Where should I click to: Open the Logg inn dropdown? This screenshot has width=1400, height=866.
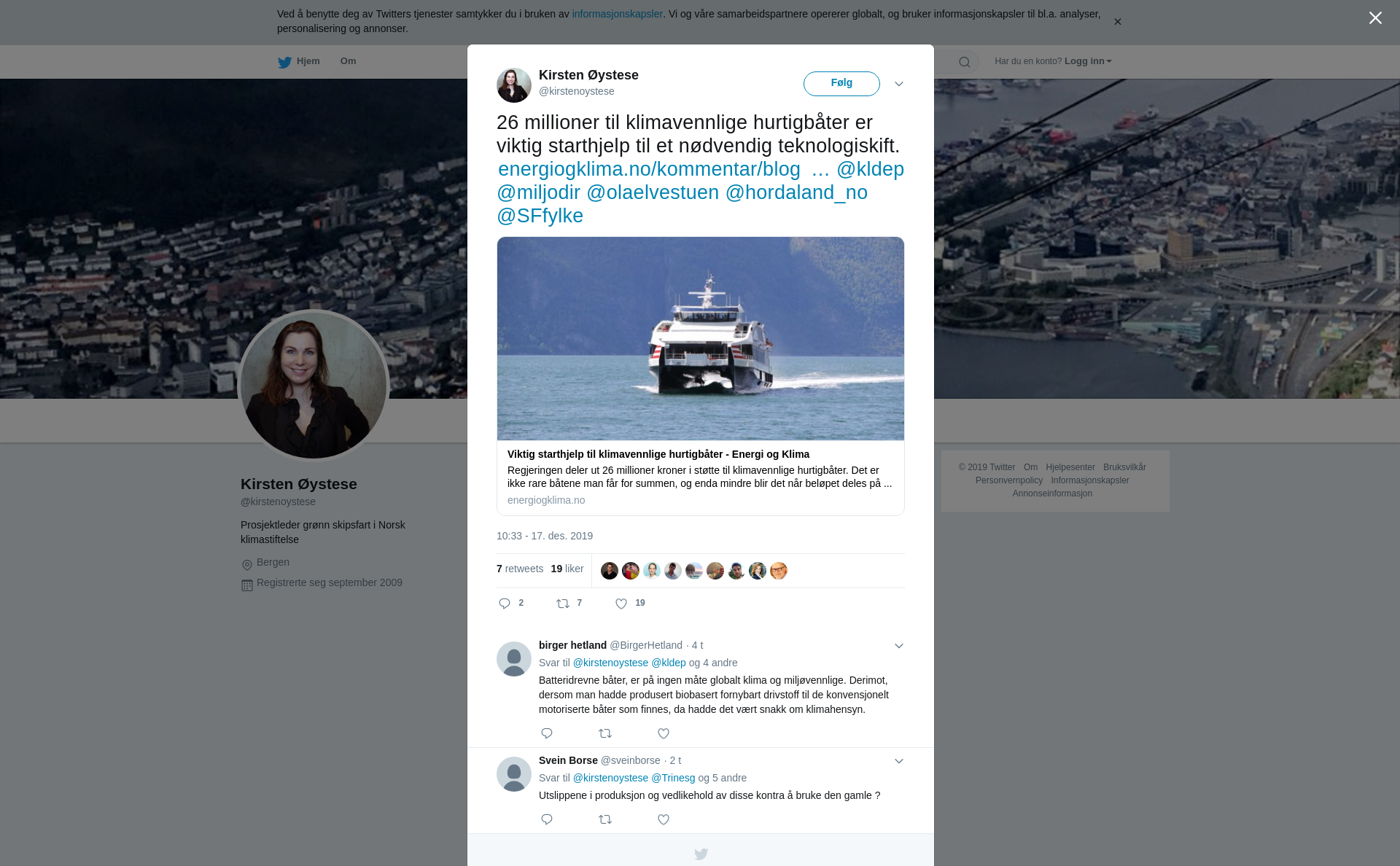(1088, 61)
